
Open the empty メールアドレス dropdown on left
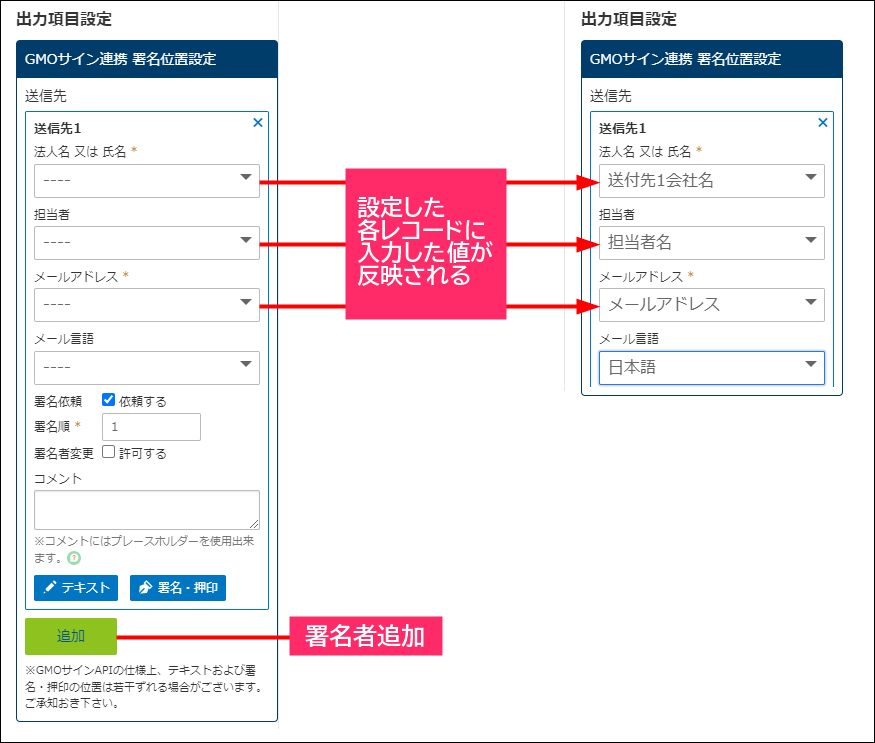coord(147,304)
